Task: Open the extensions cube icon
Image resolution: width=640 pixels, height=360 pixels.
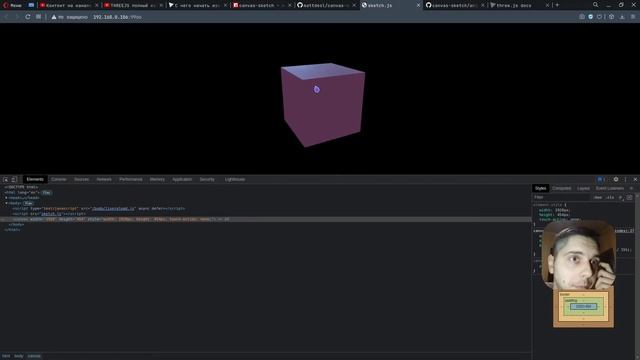Action: click(611, 17)
